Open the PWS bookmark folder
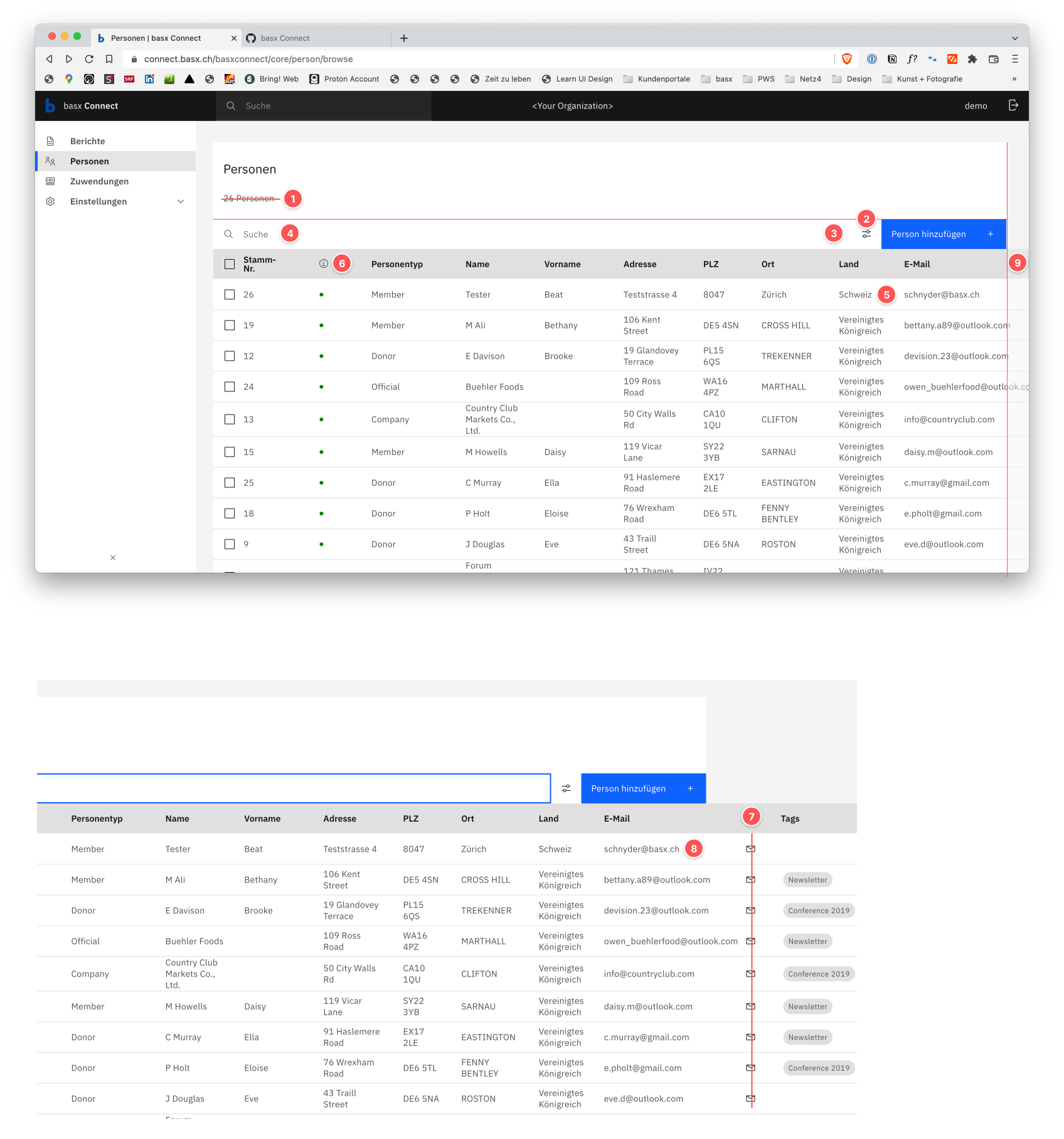1064x1139 pixels. 758,79
